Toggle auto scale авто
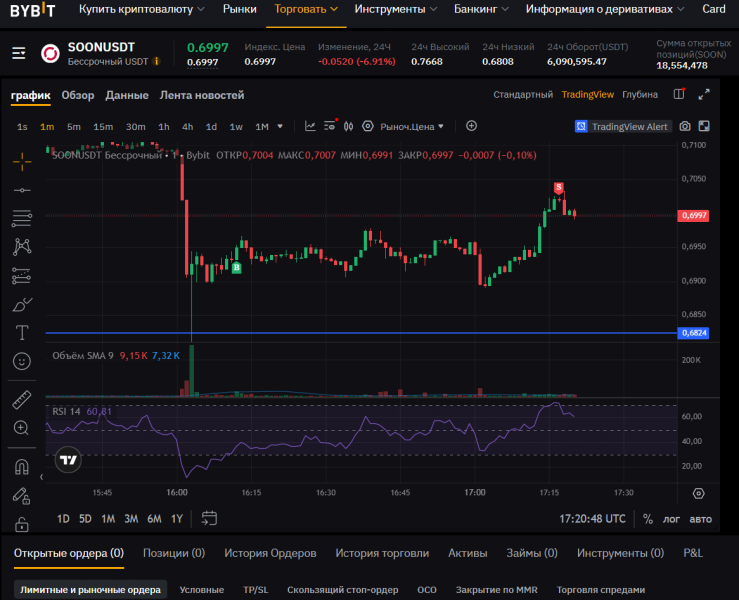 (x=701, y=519)
